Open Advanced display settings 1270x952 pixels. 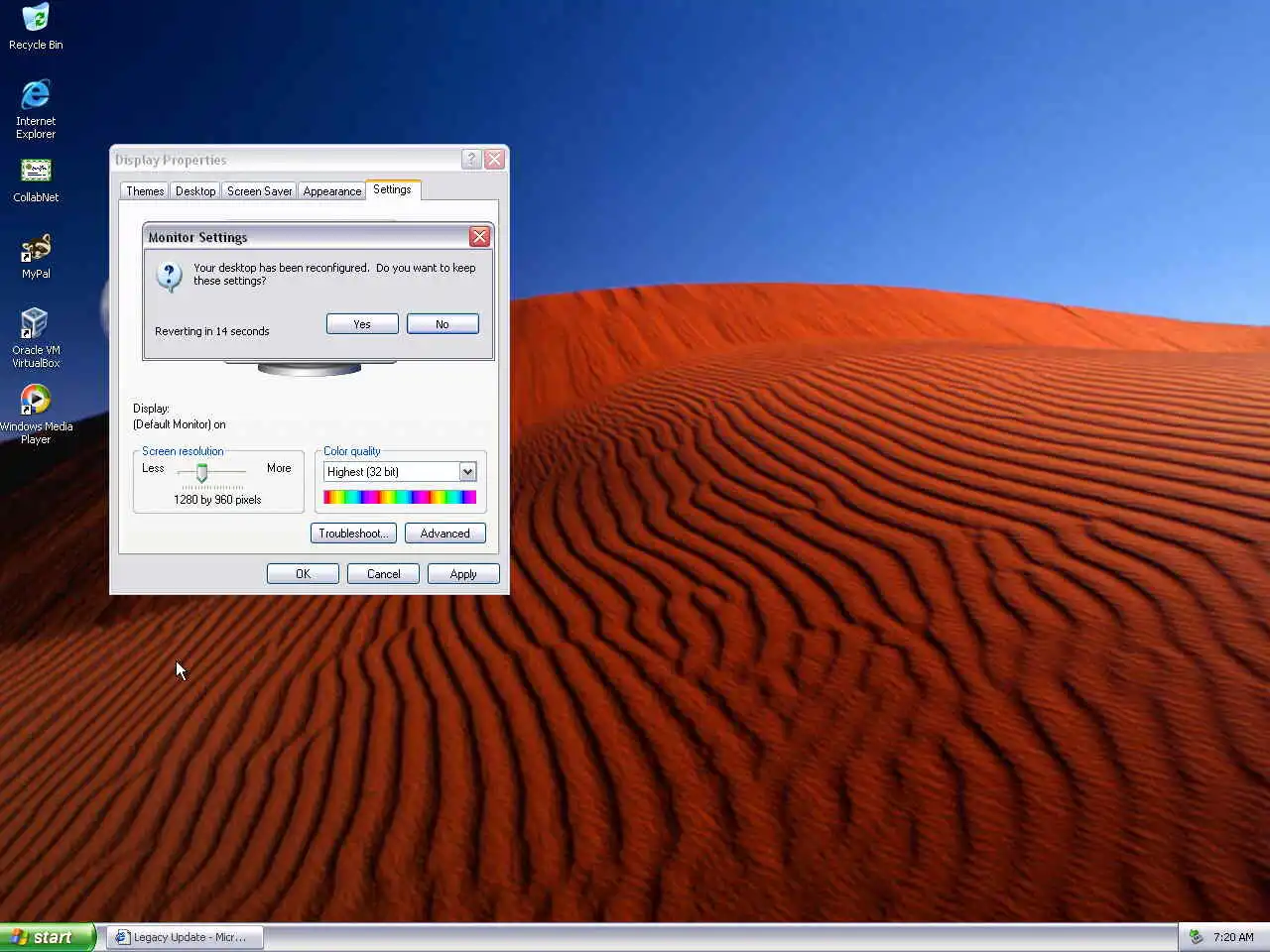pyautogui.click(x=445, y=534)
